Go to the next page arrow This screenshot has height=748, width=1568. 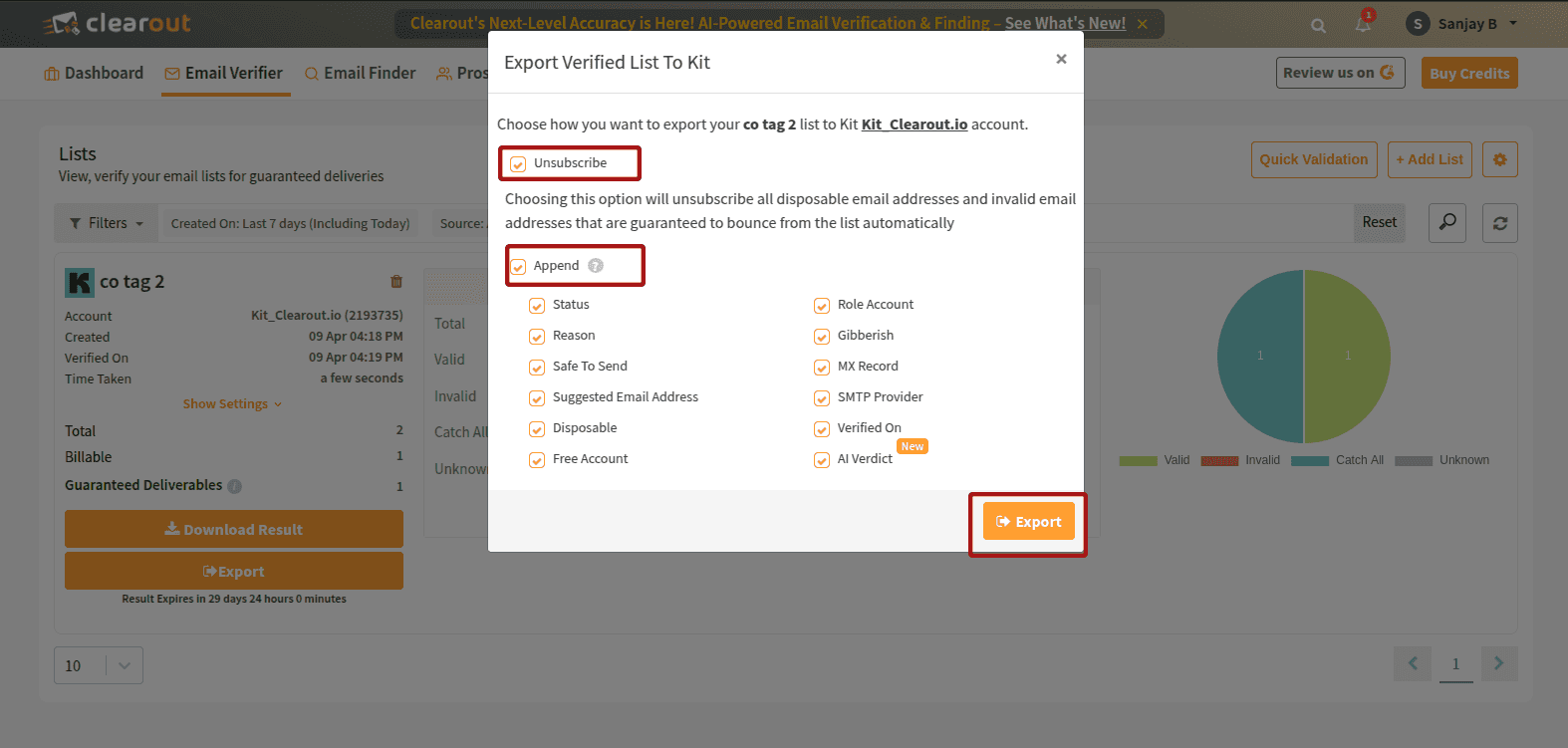click(1499, 663)
